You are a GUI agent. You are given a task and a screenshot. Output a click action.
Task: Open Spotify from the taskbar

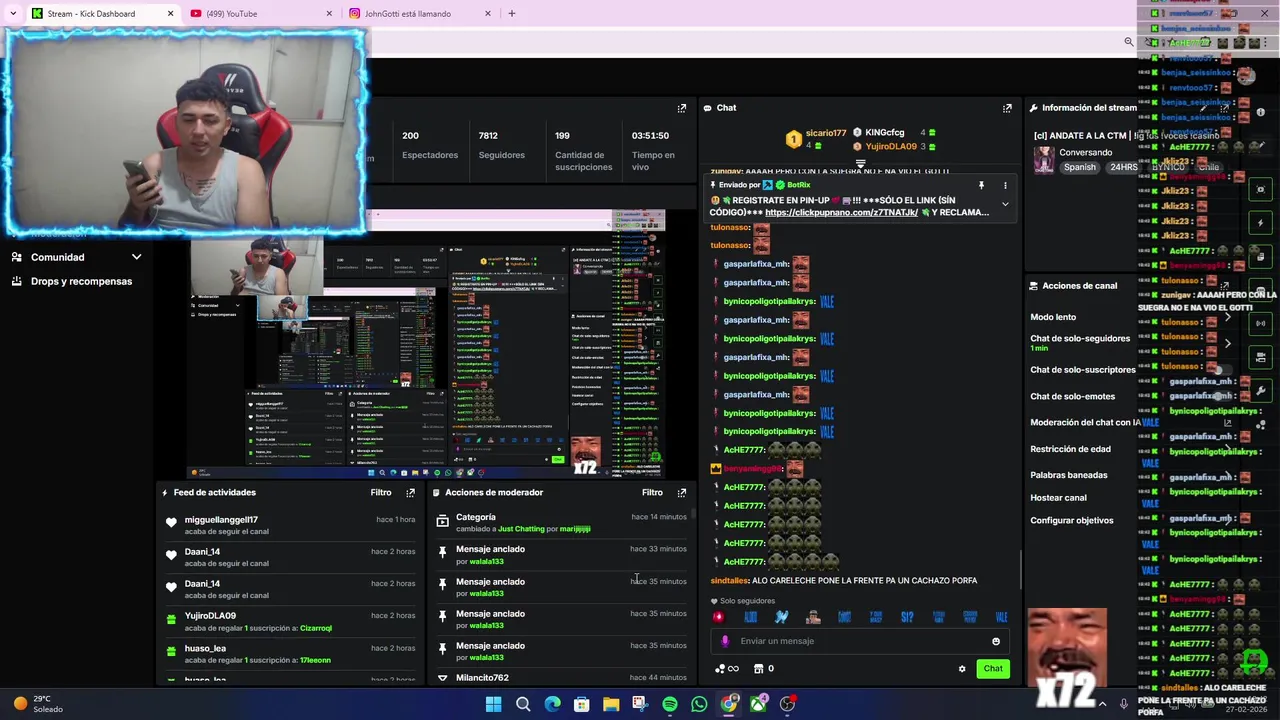(x=670, y=704)
